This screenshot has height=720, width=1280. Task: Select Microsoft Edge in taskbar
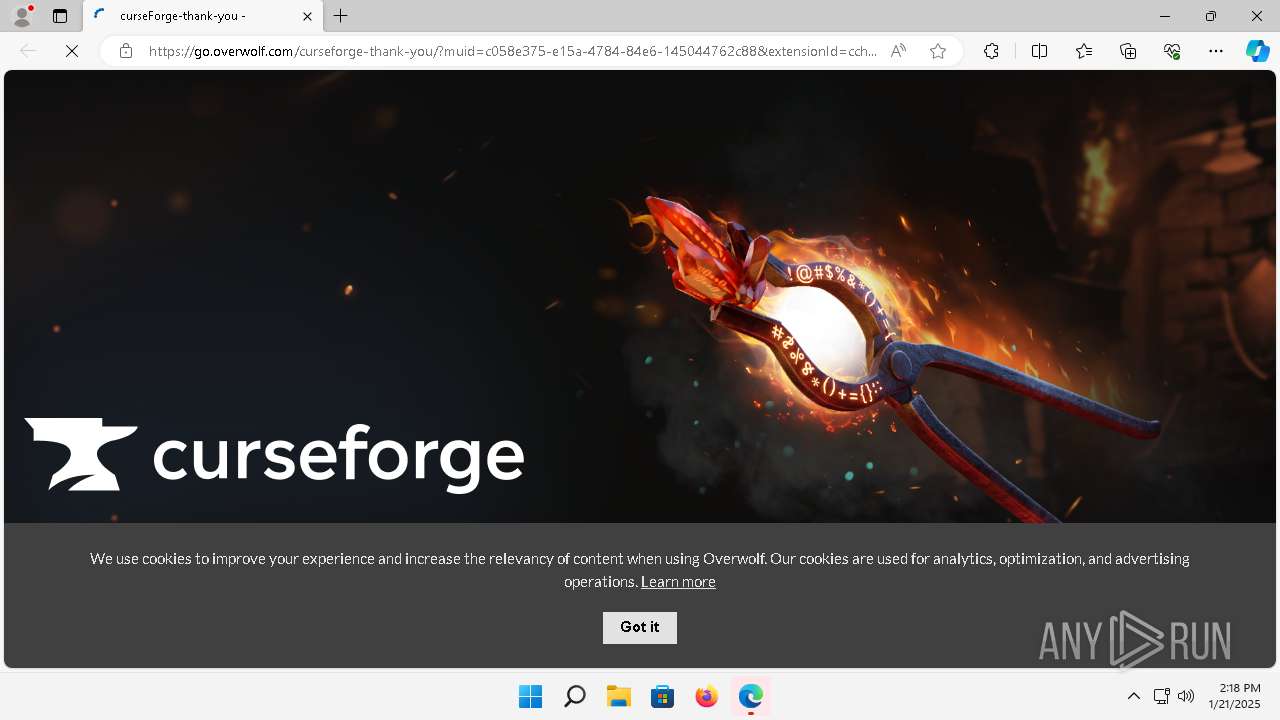[x=750, y=696]
